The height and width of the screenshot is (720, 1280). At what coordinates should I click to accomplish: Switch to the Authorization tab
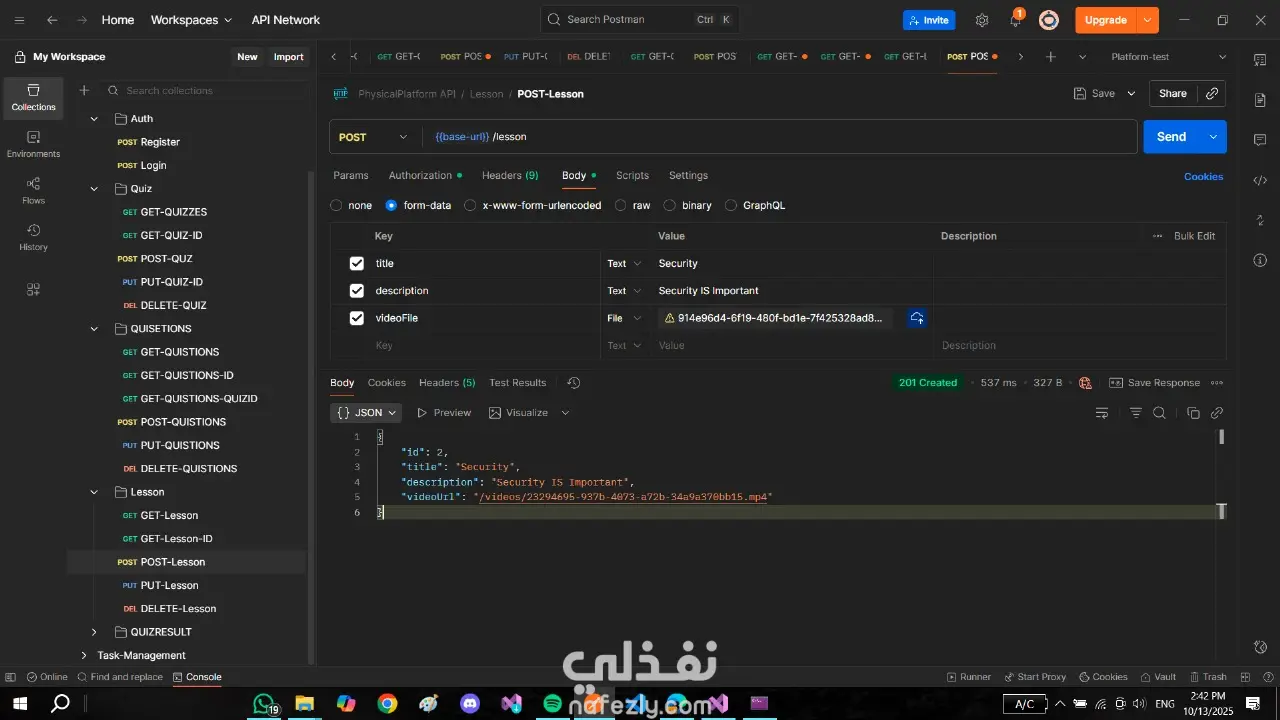(420, 175)
